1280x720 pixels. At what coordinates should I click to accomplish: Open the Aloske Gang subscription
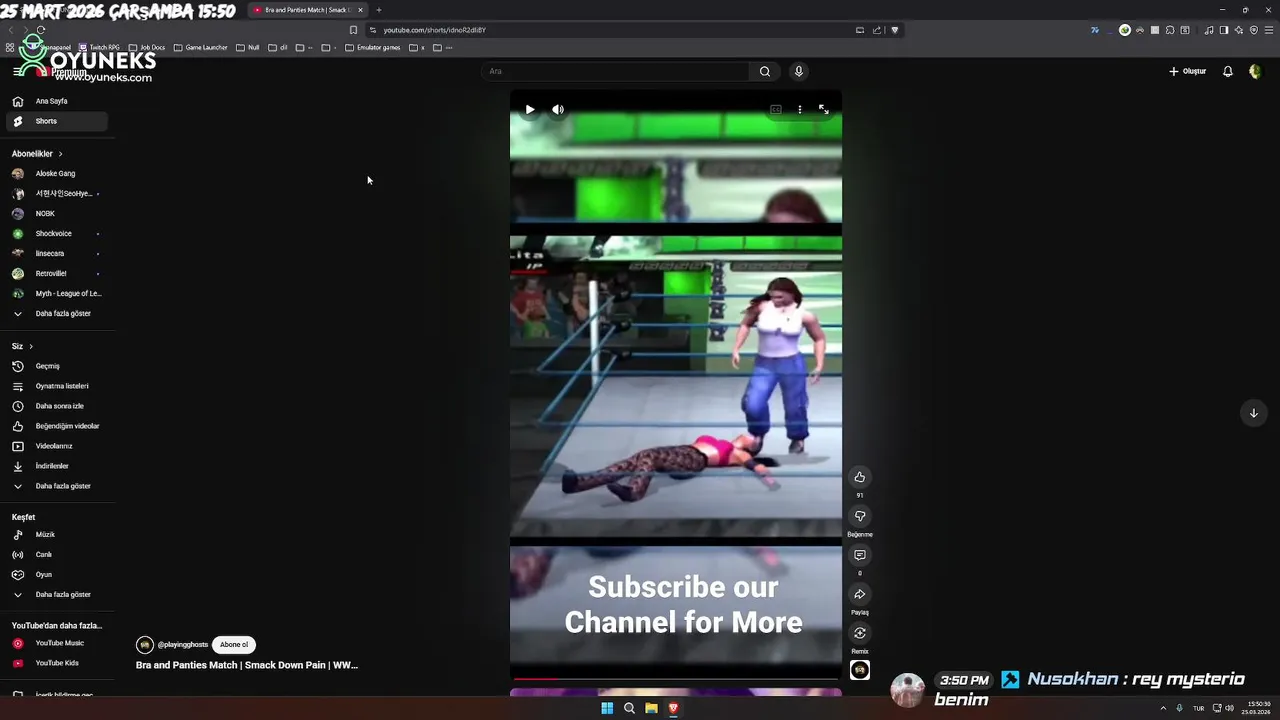coord(56,173)
